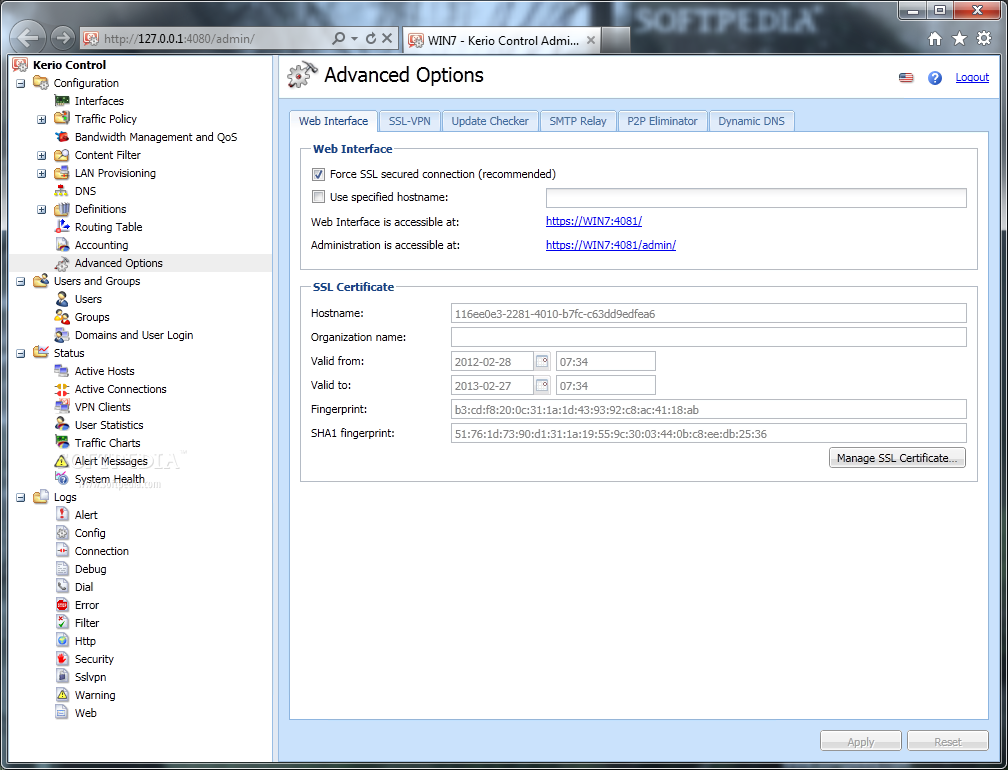Click the Groups icon in sidebar
The width and height of the screenshot is (1008, 770).
point(62,317)
